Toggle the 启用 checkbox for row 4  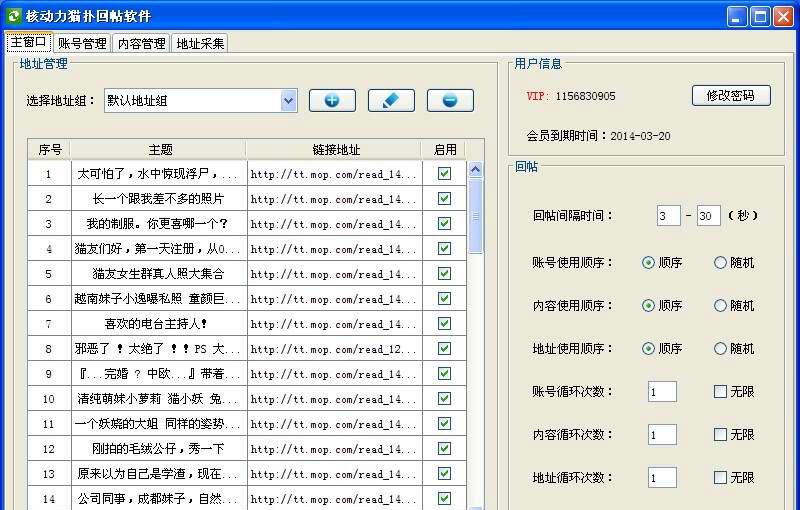click(x=444, y=249)
